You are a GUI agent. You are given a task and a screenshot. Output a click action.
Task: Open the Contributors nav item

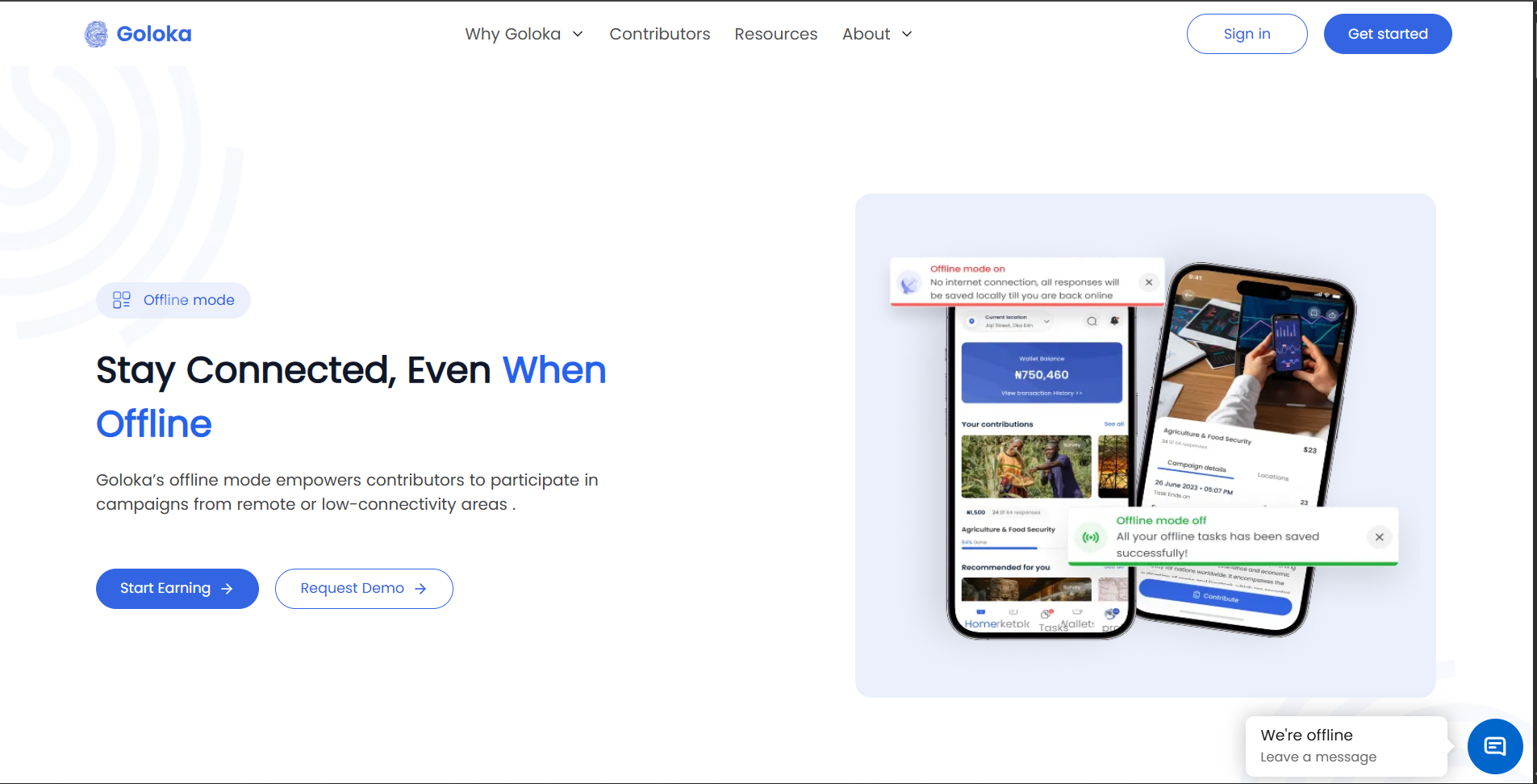[660, 34]
